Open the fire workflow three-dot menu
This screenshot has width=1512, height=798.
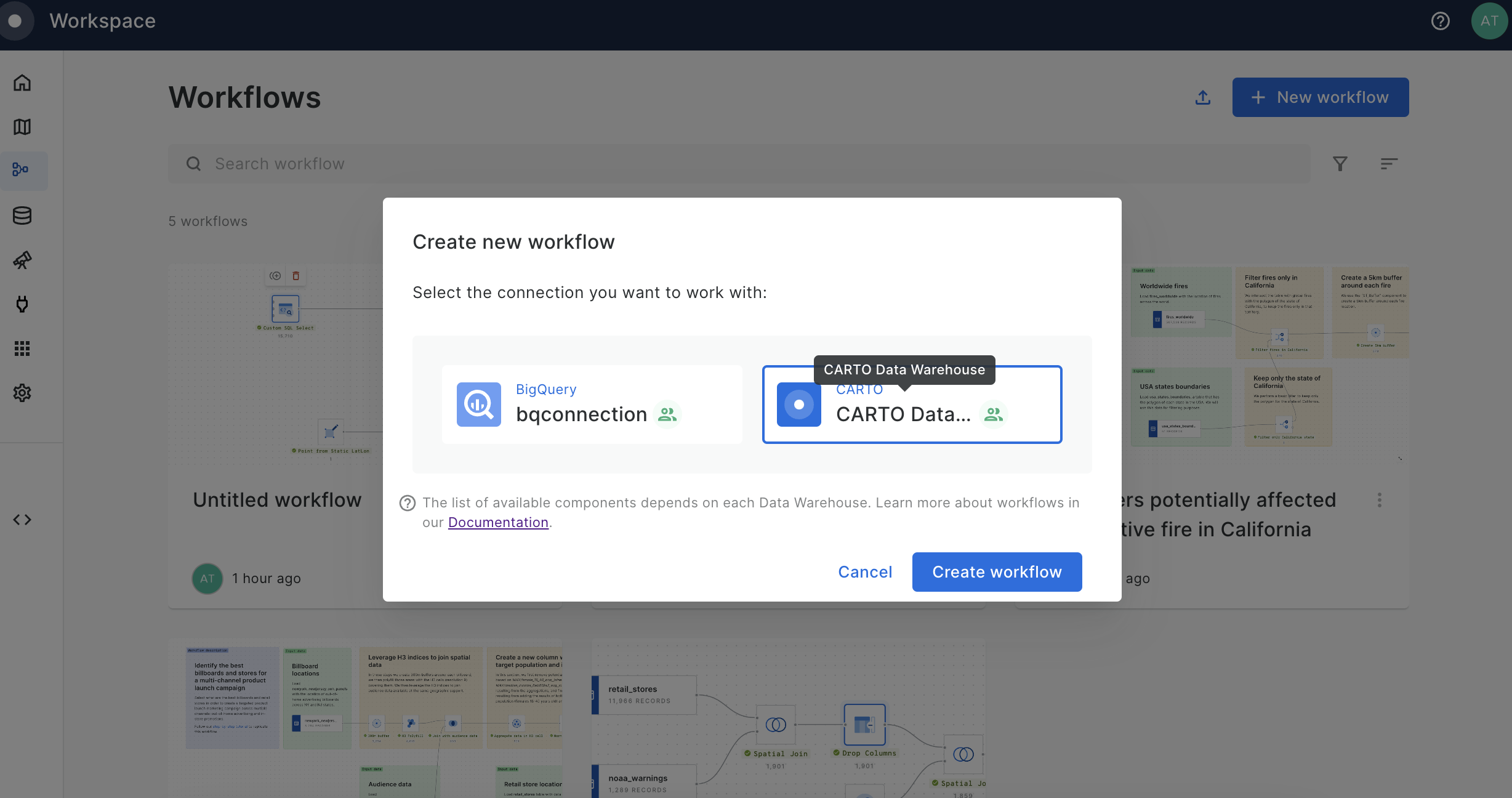pyautogui.click(x=1379, y=500)
